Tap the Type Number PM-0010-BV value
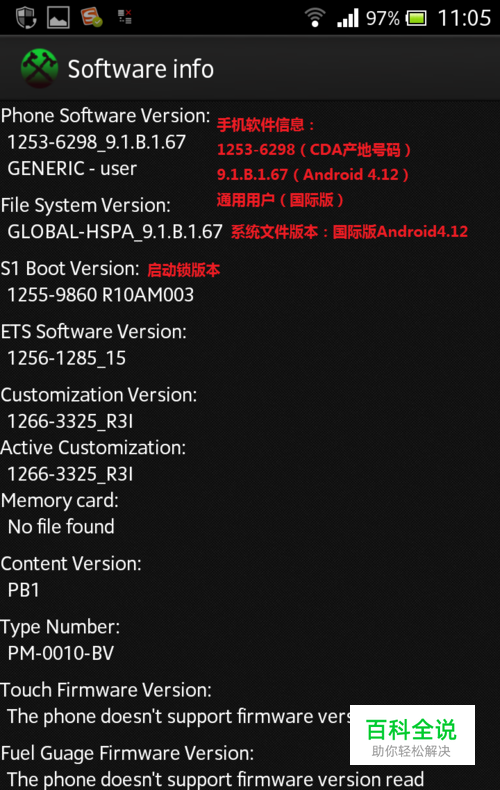The width and height of the screenshot is (500, 790). pyautogui.click(x=60, y=653)
